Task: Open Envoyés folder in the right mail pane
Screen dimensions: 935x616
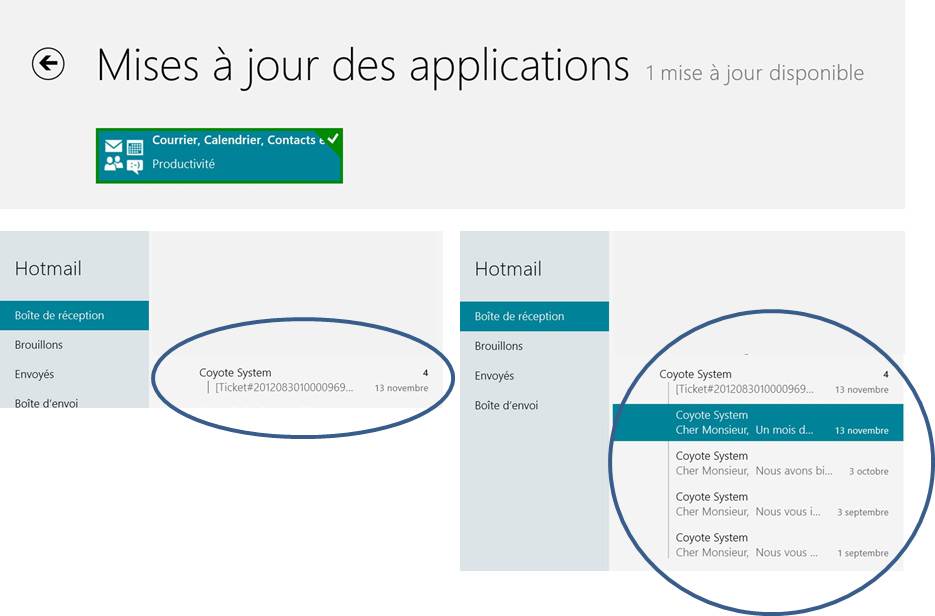Action: pos(495,376)
